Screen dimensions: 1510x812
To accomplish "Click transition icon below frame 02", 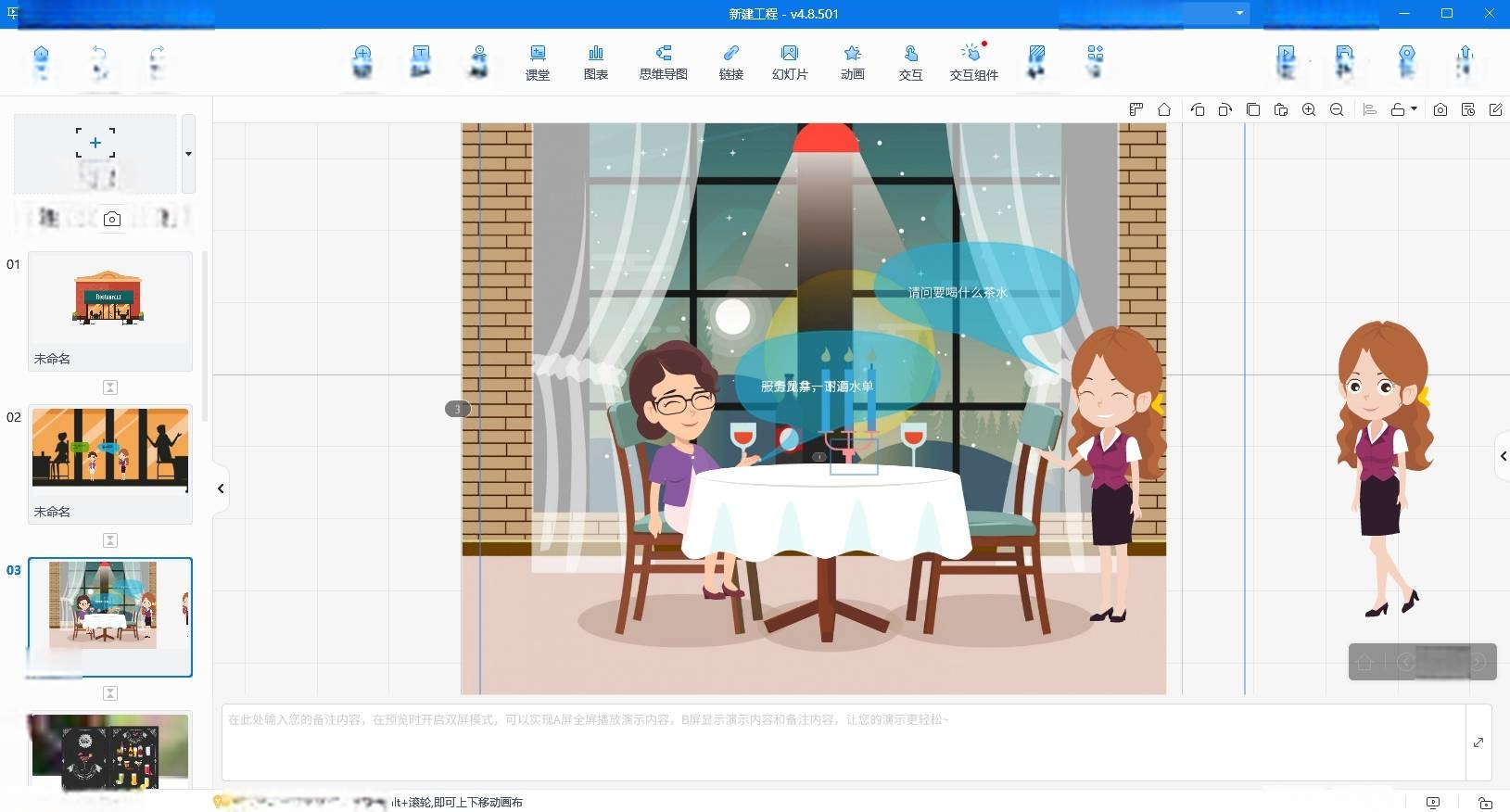I will (109, 540).
